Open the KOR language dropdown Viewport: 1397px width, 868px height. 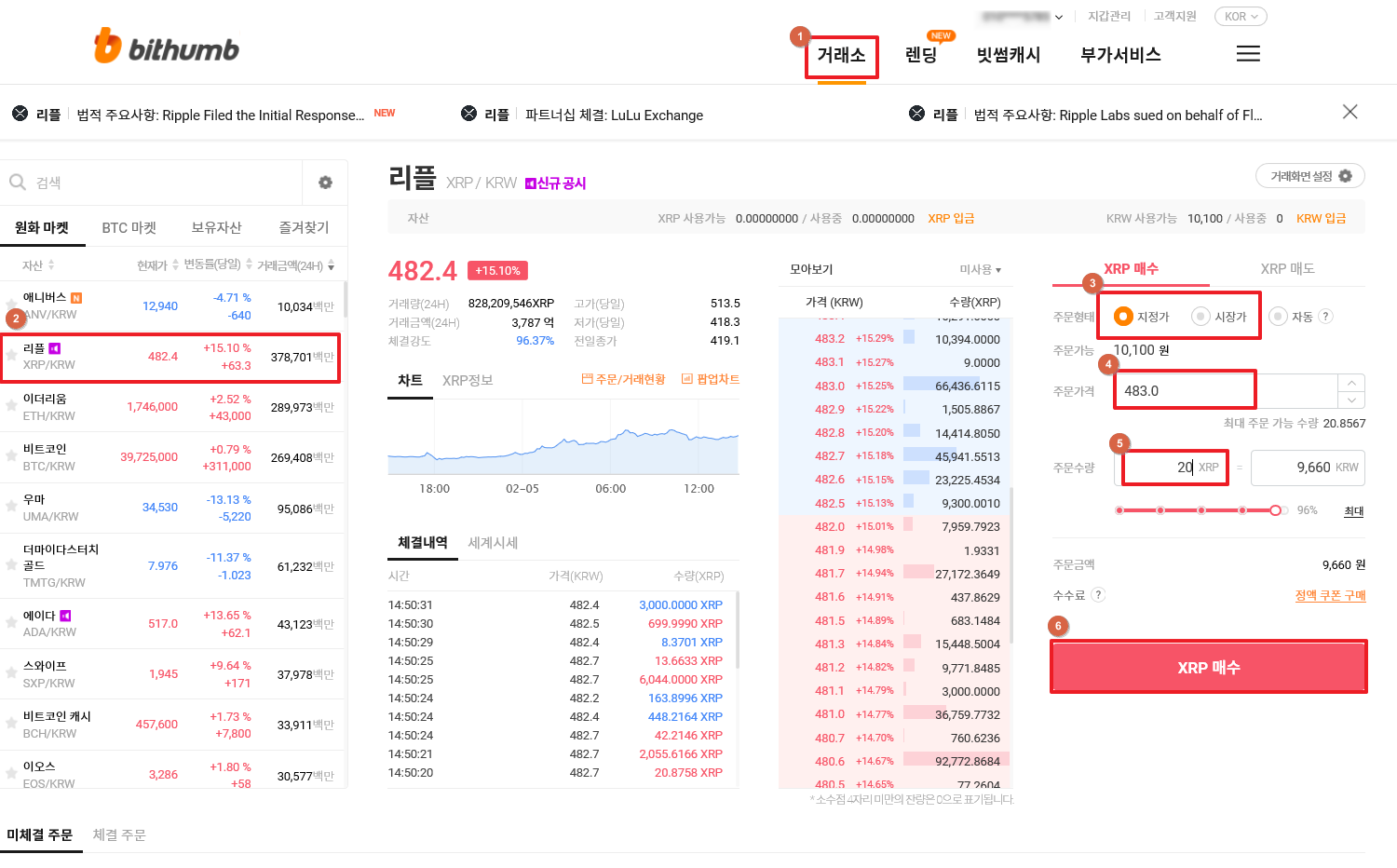tap(1241, 17)
